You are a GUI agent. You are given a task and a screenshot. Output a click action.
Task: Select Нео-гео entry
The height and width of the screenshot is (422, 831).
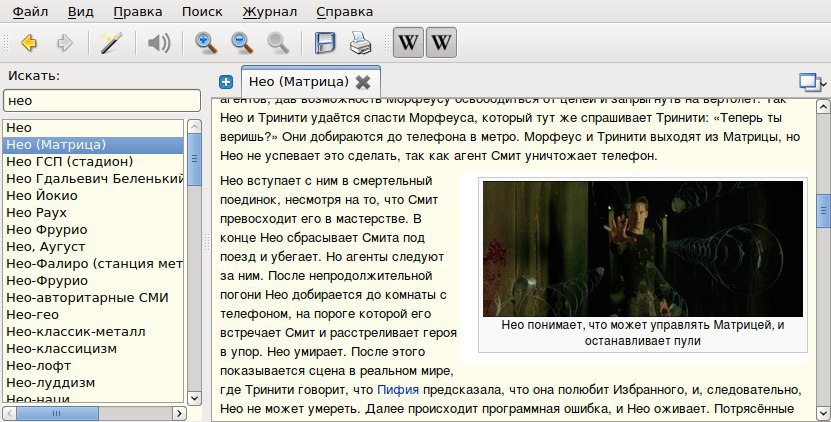[x=93, y=314]
